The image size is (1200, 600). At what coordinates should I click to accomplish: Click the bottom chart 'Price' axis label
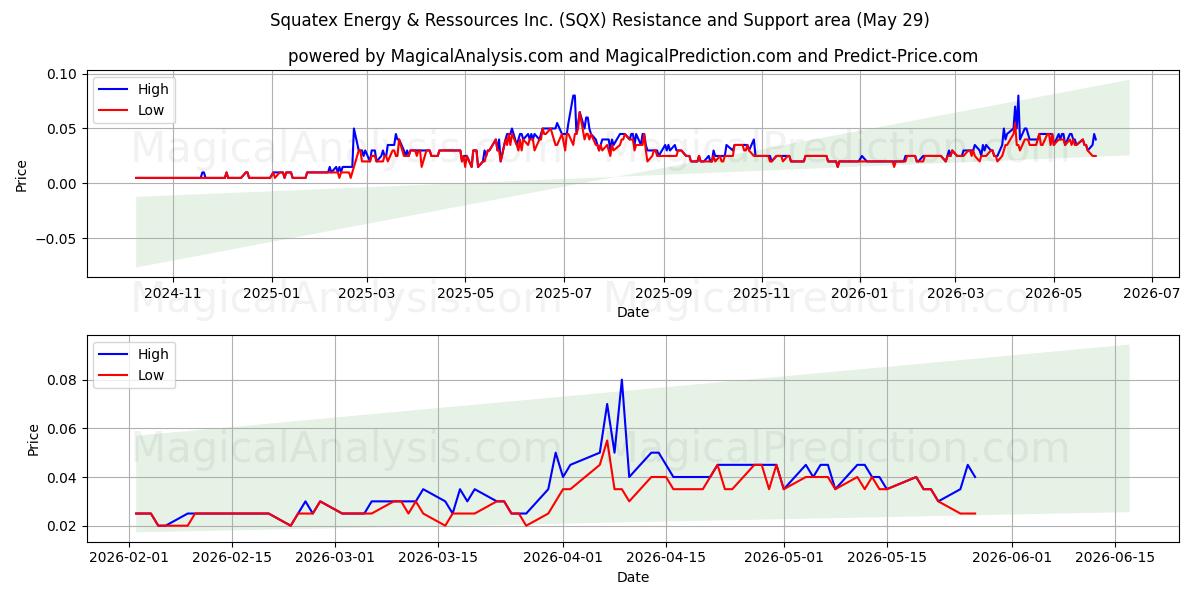(x=34, y=439)
